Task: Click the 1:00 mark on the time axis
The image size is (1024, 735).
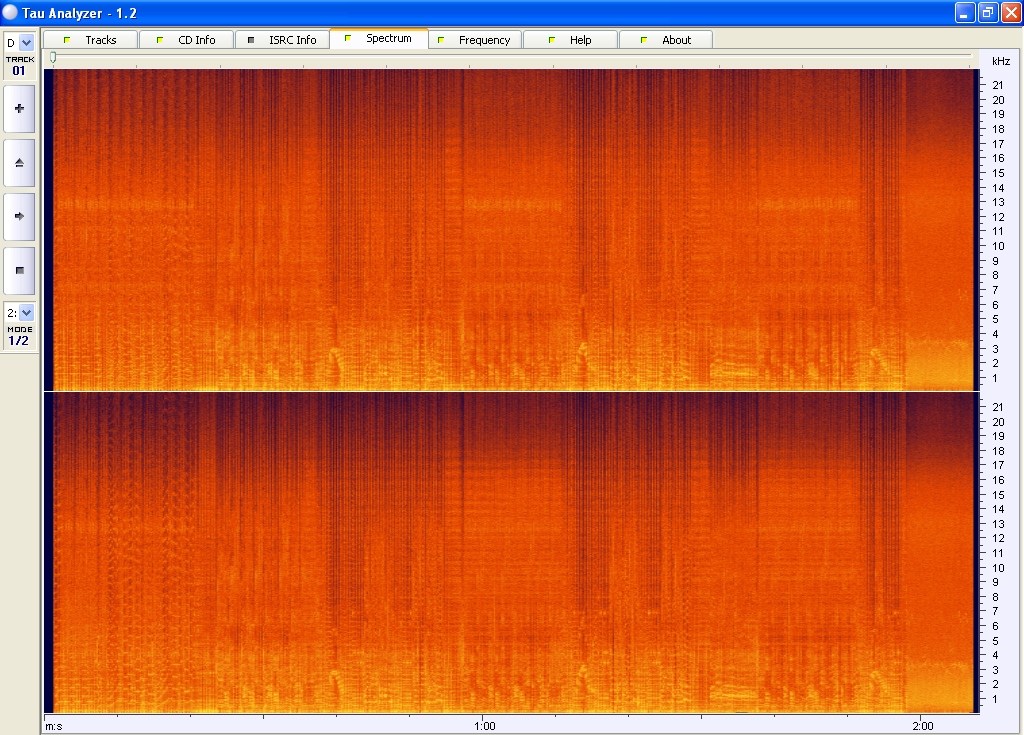Action: (x=483, y=724)
